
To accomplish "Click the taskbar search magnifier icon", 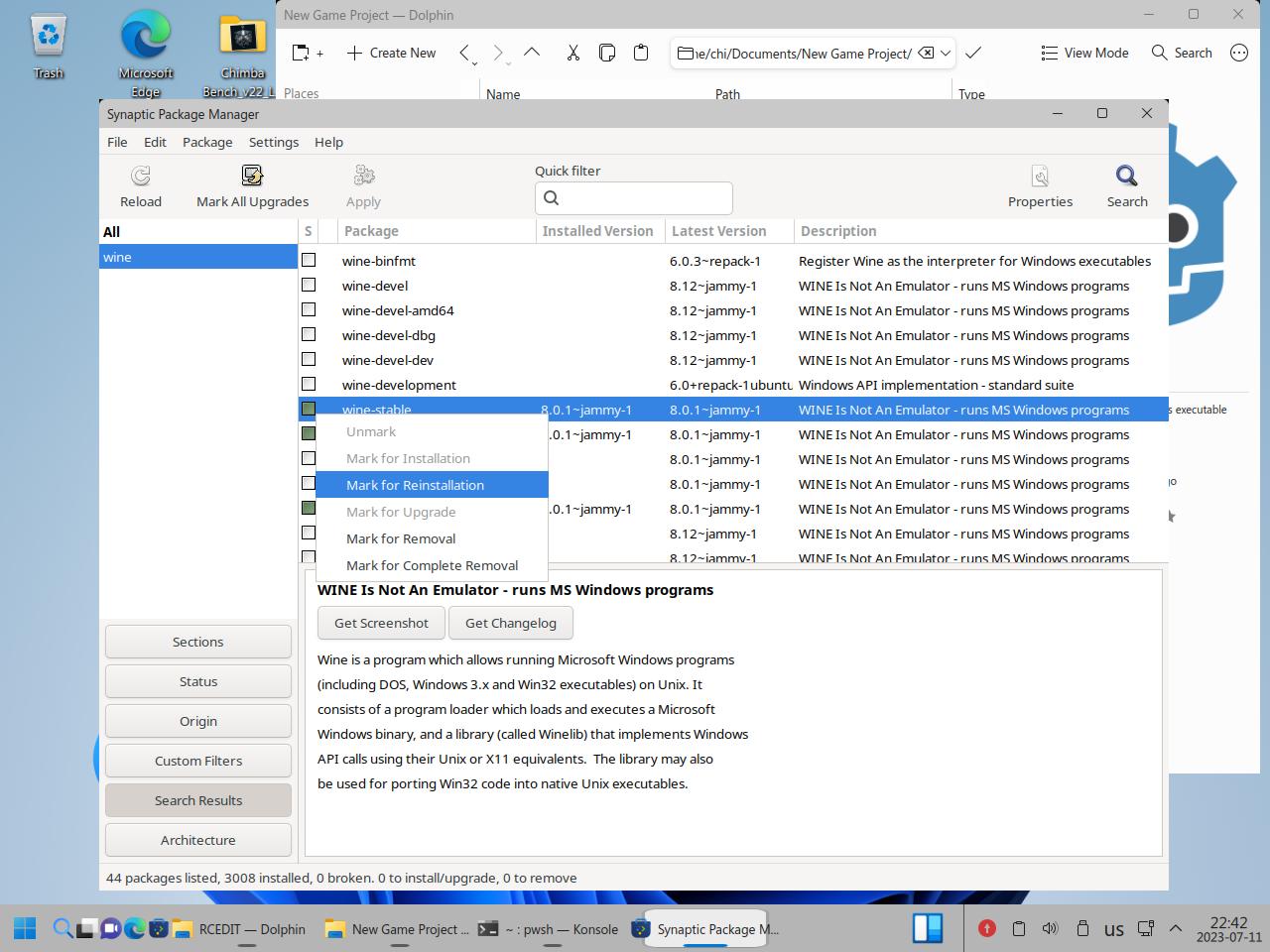I will pyautogui.click(x=63, y=929).
